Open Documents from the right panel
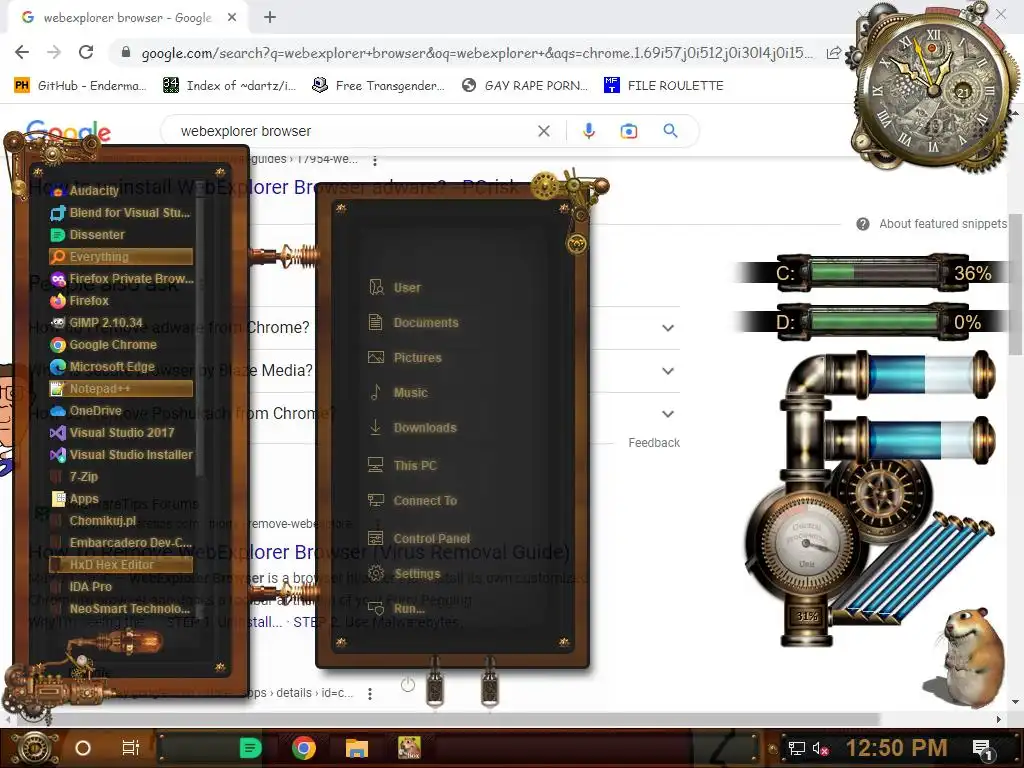Image resolution: width=1024 pixels, height=768 pixels. pyautogui.click(x=413, y=323)
